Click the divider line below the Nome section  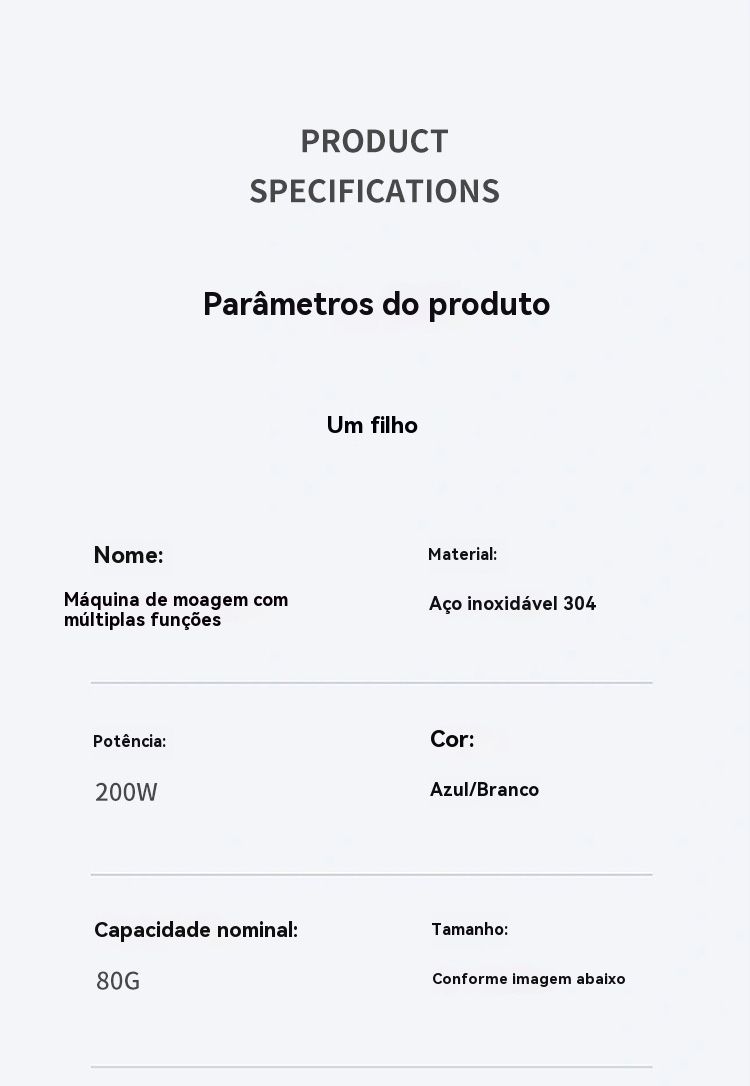click(371, 683)
